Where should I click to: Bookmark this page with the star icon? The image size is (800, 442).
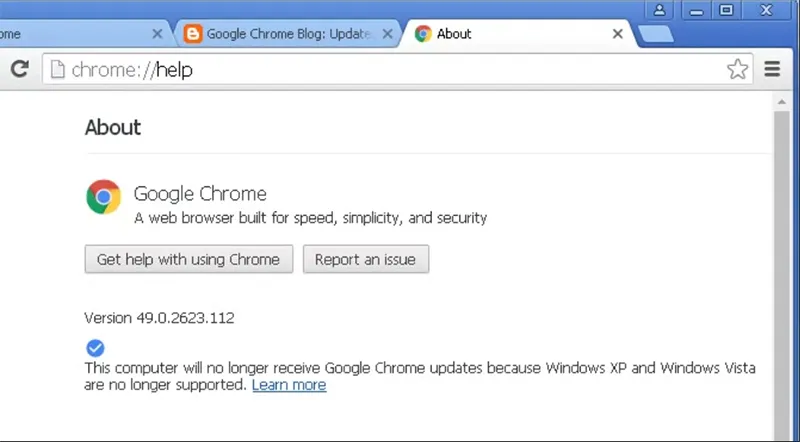(737, 69)
